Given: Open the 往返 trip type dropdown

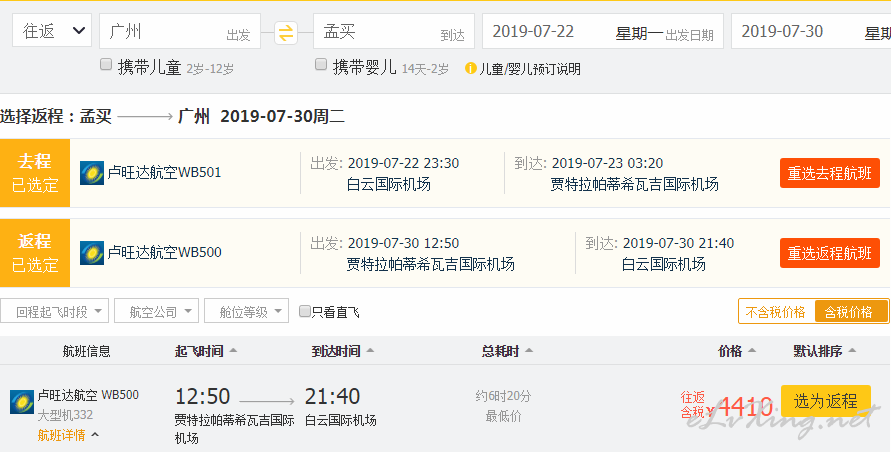Looking at the screenshot, I should (x=52, y=31).
